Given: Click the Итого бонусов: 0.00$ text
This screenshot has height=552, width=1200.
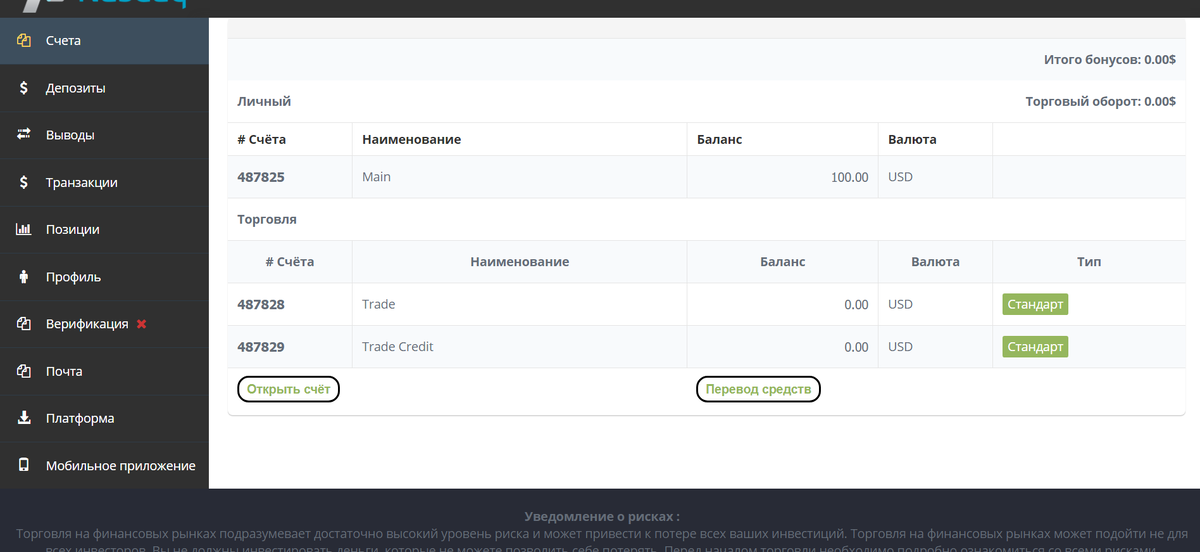Looking at the screenshot, I should [x=1109, y=60].
